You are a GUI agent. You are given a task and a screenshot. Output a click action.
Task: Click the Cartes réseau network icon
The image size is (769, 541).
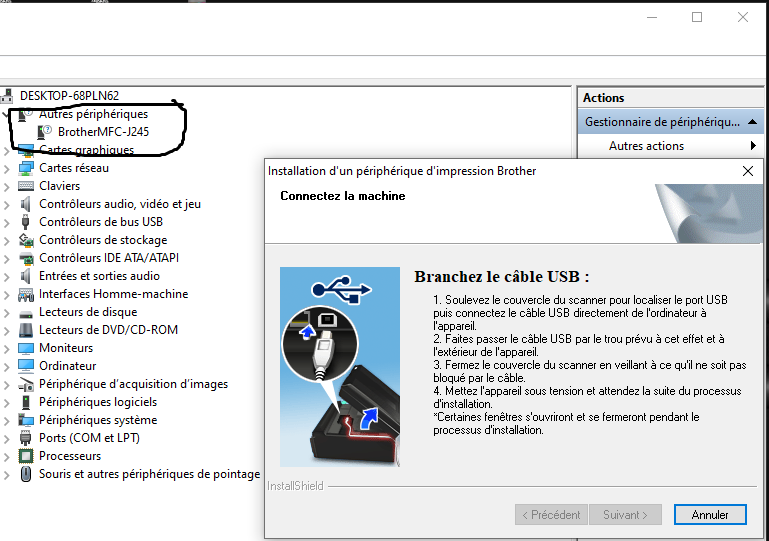(26, 168)
